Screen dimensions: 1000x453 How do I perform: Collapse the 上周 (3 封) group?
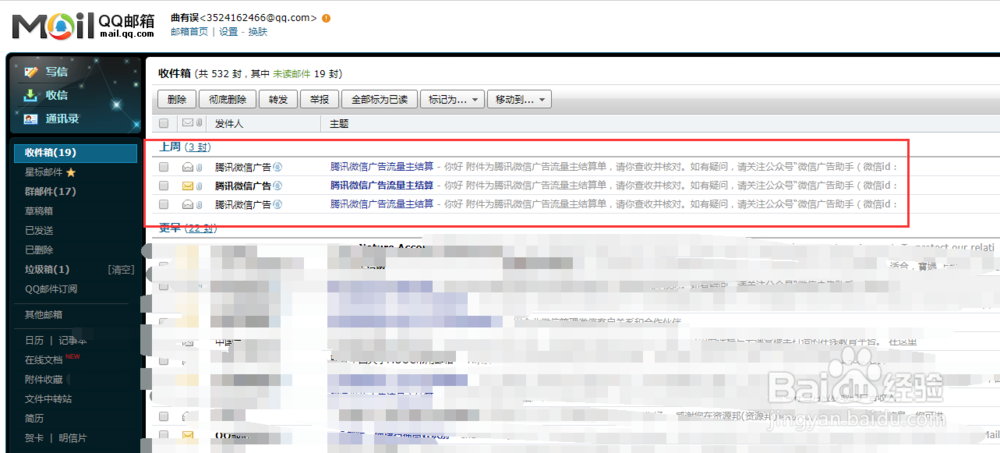click(184, 147)
